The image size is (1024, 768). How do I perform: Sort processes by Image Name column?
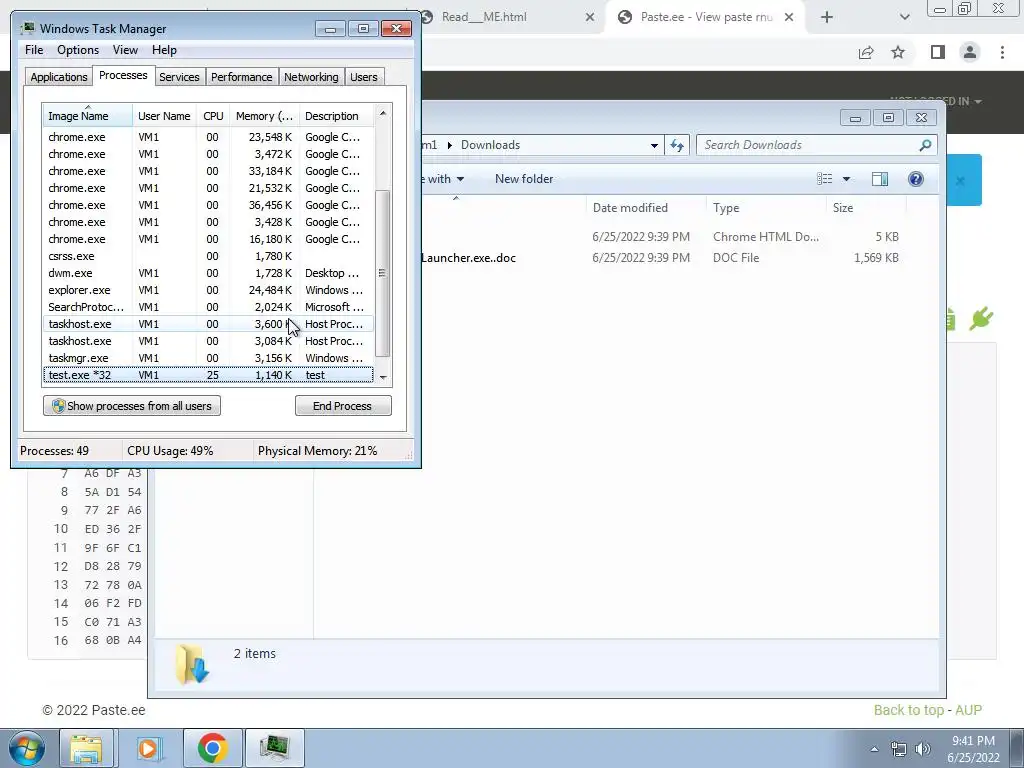tap(88, 116)
